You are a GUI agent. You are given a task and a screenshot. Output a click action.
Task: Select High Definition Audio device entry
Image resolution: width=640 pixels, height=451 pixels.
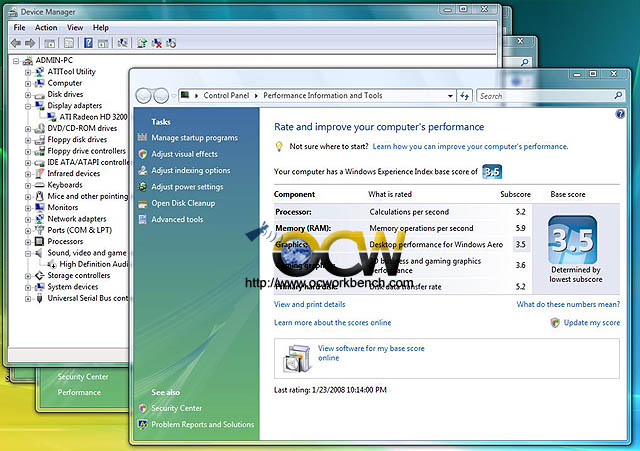click(x=94, y=264)
